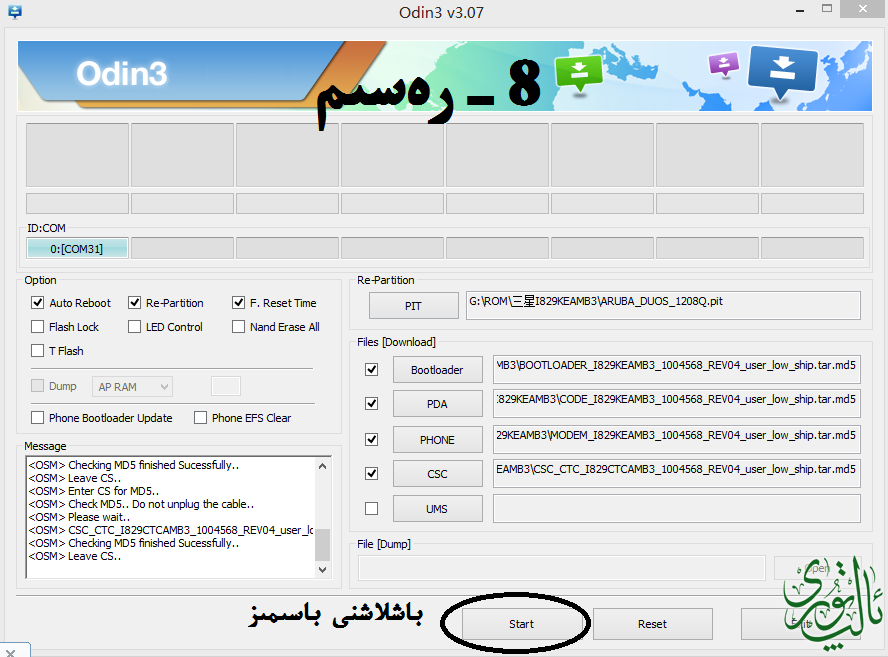The height and width of the screenshot is (657, 888).
Task: Open the AP RAM dump dropdown
Action: pyautogui.click(x=133, y=387)
